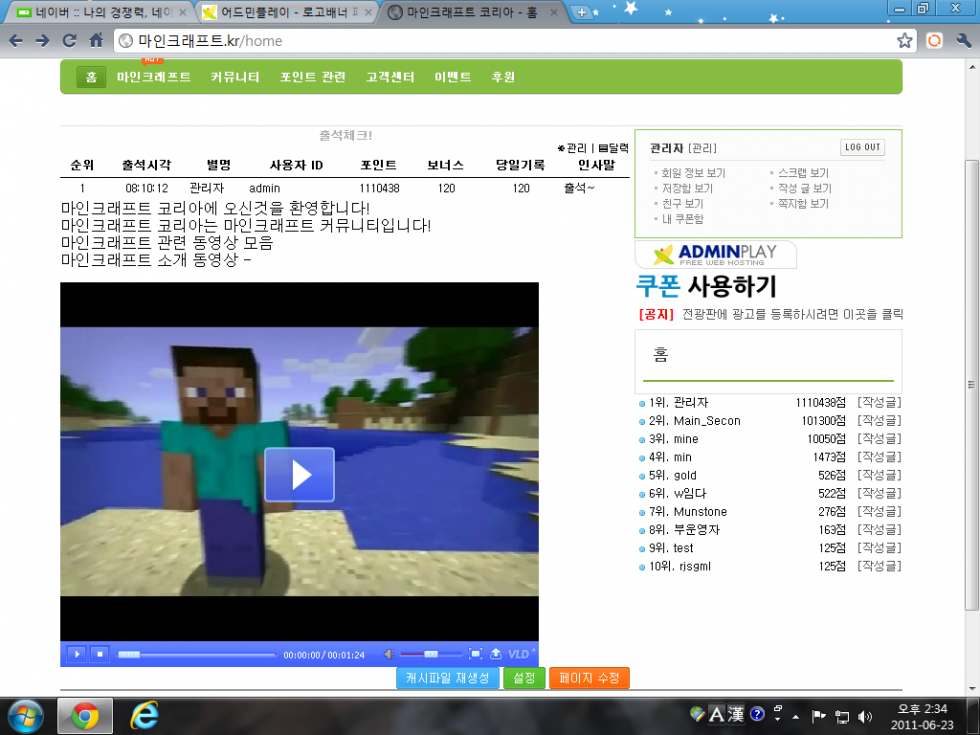The image size is (980, 735).
Task: Open 내 쿠폰함 link
Action: click(x=682, y=219)
